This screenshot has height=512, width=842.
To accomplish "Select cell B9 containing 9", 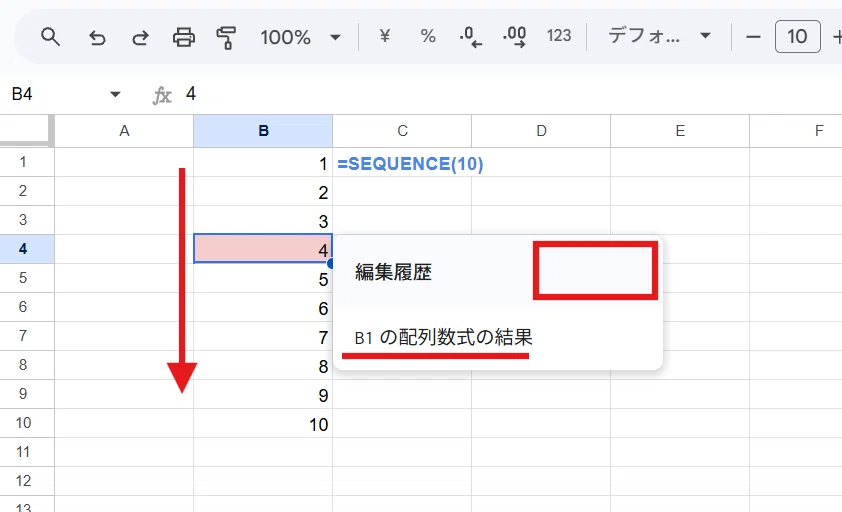I will (x=263, y=394).
